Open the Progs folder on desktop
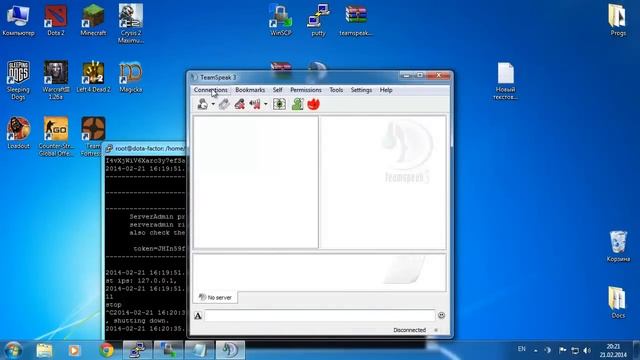The image size is (640, 360). pos(618,20)
